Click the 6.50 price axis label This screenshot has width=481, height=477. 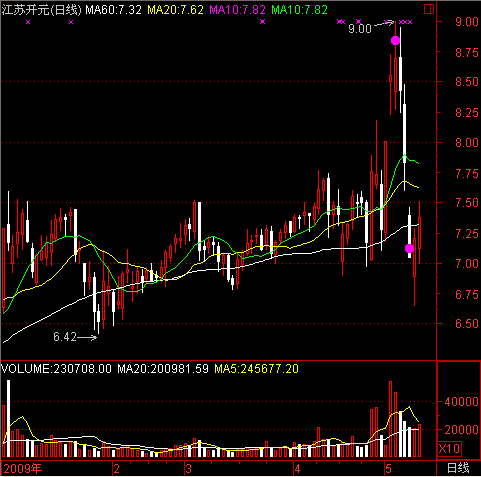[467, 324]
